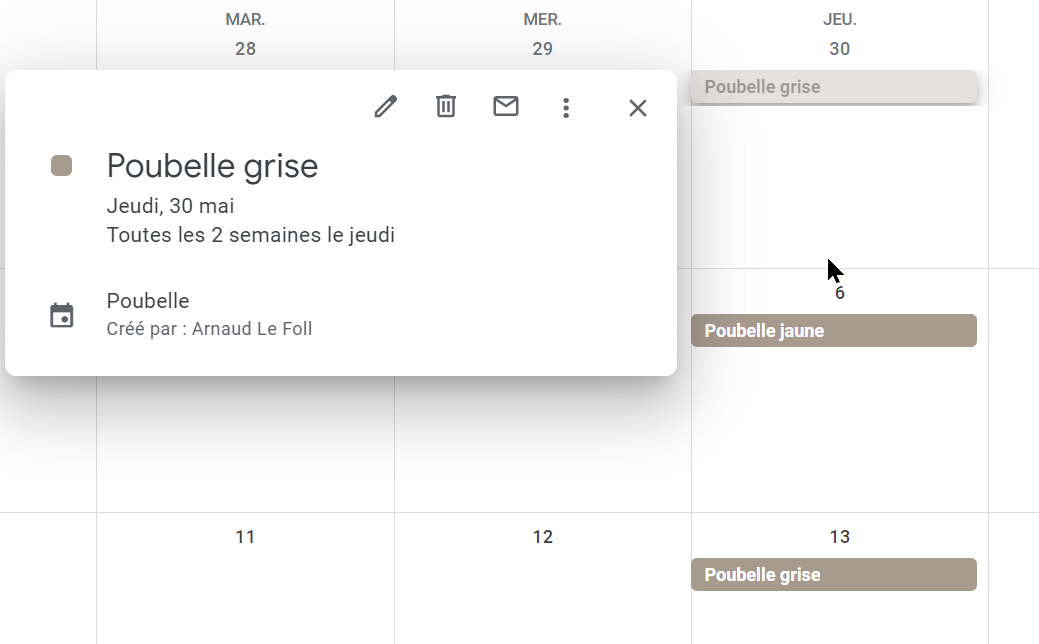
Task: Click the date number 29 under MER.
Action: pos(542,49)
